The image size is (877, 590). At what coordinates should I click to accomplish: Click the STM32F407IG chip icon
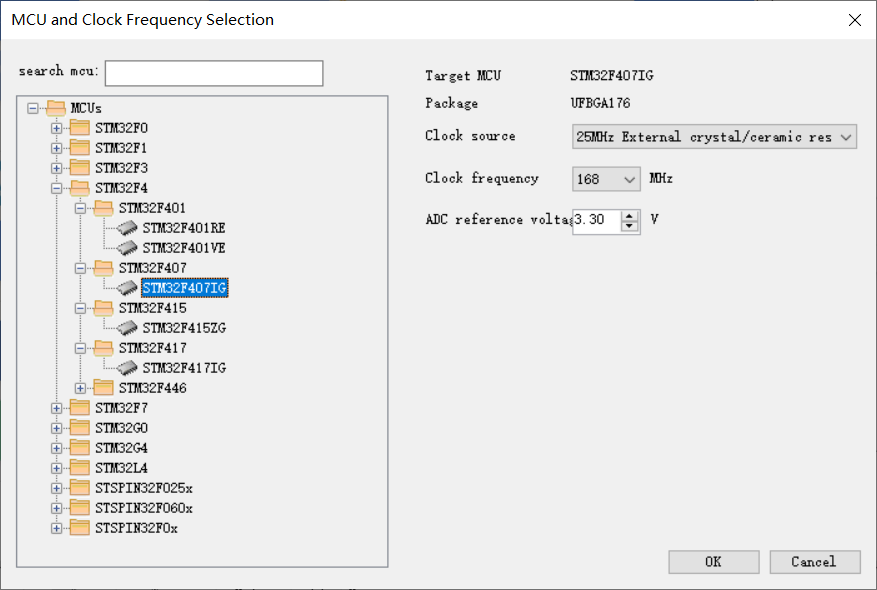click(x=128, y=287)
